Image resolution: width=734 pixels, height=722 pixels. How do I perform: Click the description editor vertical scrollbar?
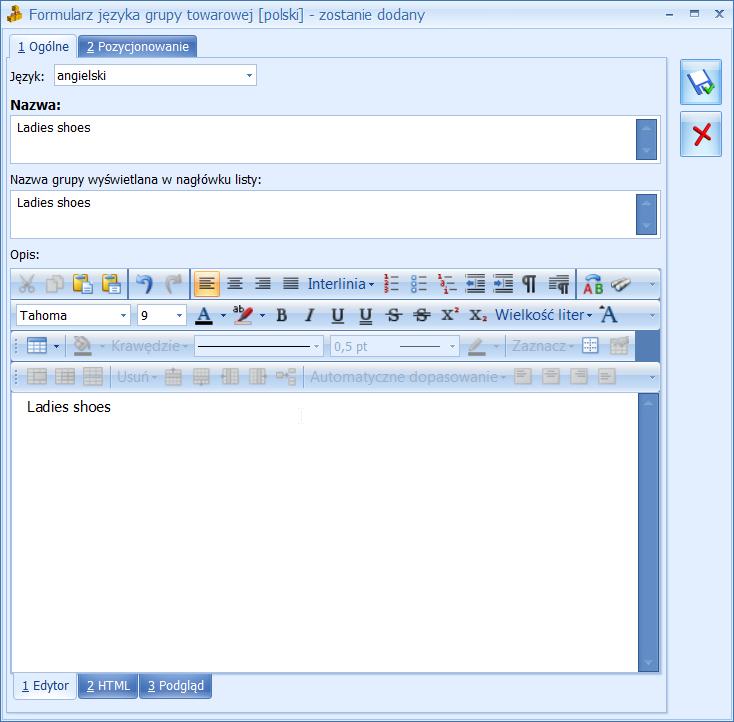click(648, 532)
